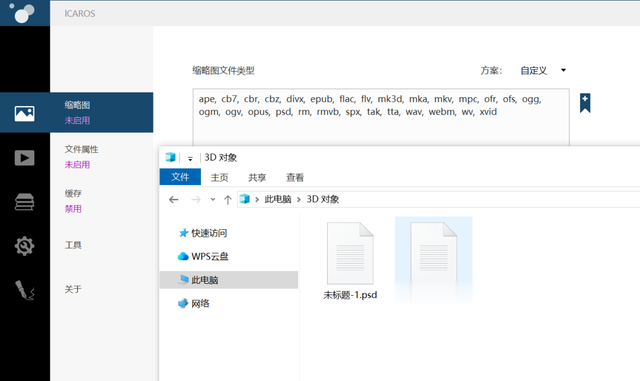Screen dimensions: 640x381
Task: Click 此电脑 in the address bar
Action: [x=278, y=199]
